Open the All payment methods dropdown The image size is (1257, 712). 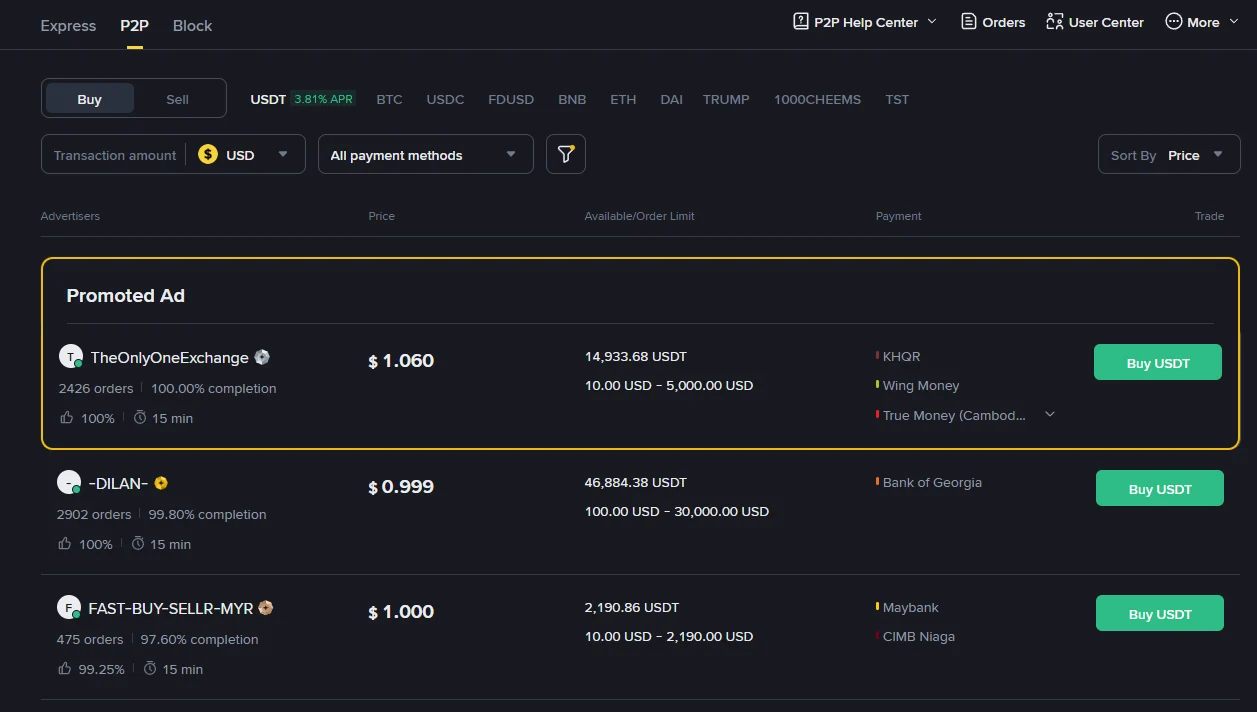point(425,155)
